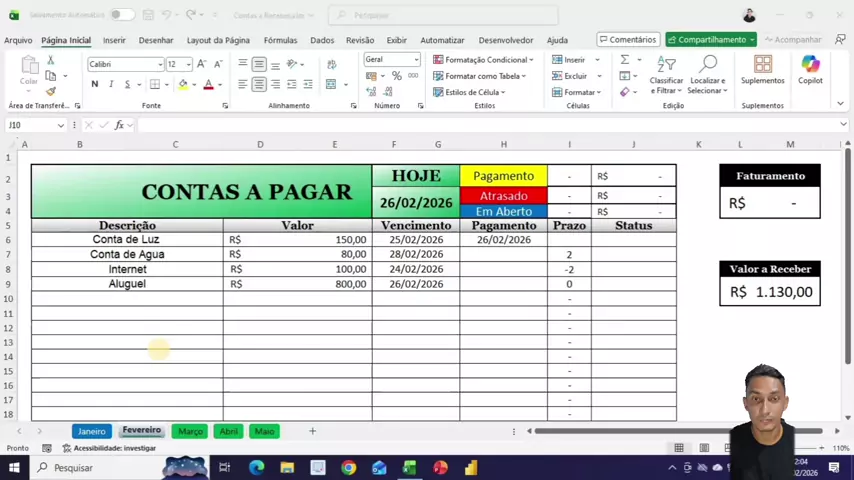Click the Compartilhamento share button
Screen dimensions: 854x480
[711, 40]
